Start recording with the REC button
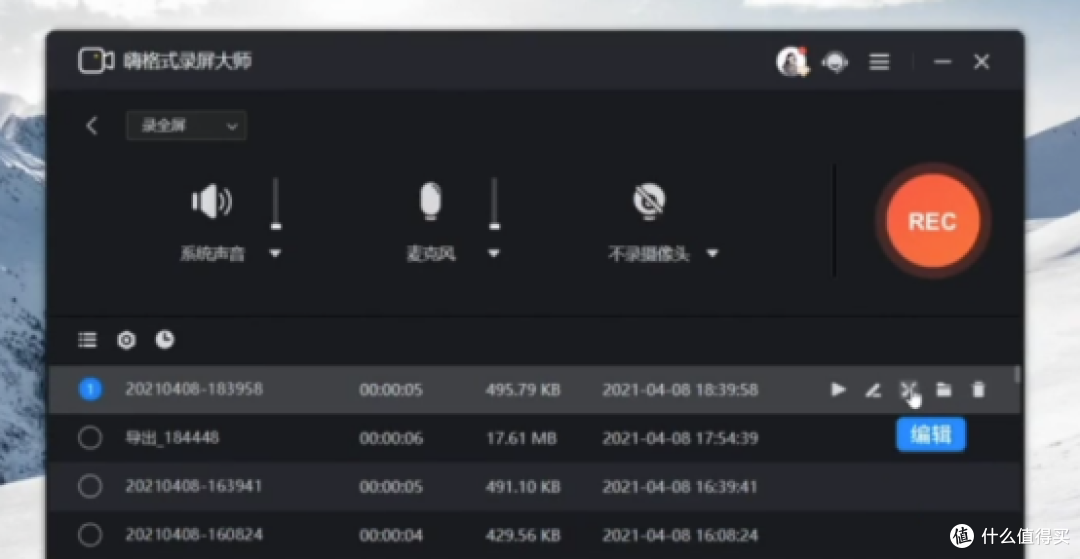This screenshot has height=559, width=1080. 933,221
